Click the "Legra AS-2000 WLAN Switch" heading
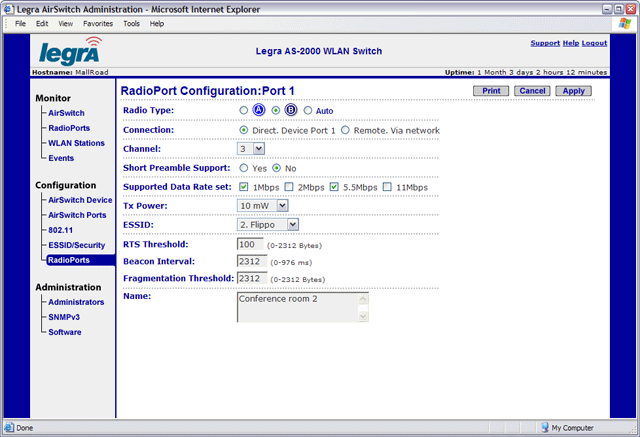Image resolution: width=640 pixels, height=437 pixels. tap(319, 51)
